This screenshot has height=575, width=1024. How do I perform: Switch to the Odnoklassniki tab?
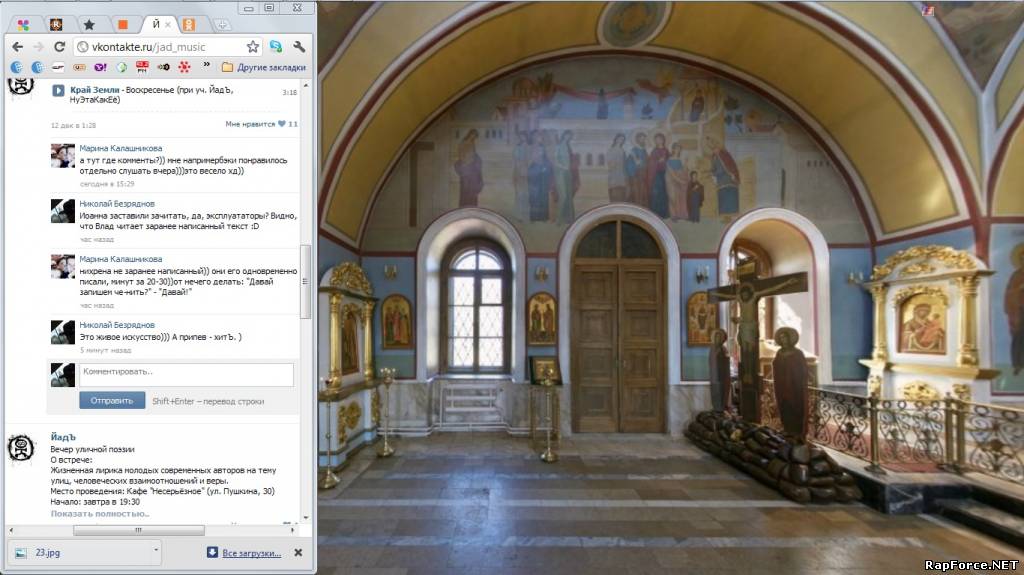pos(189,25)
